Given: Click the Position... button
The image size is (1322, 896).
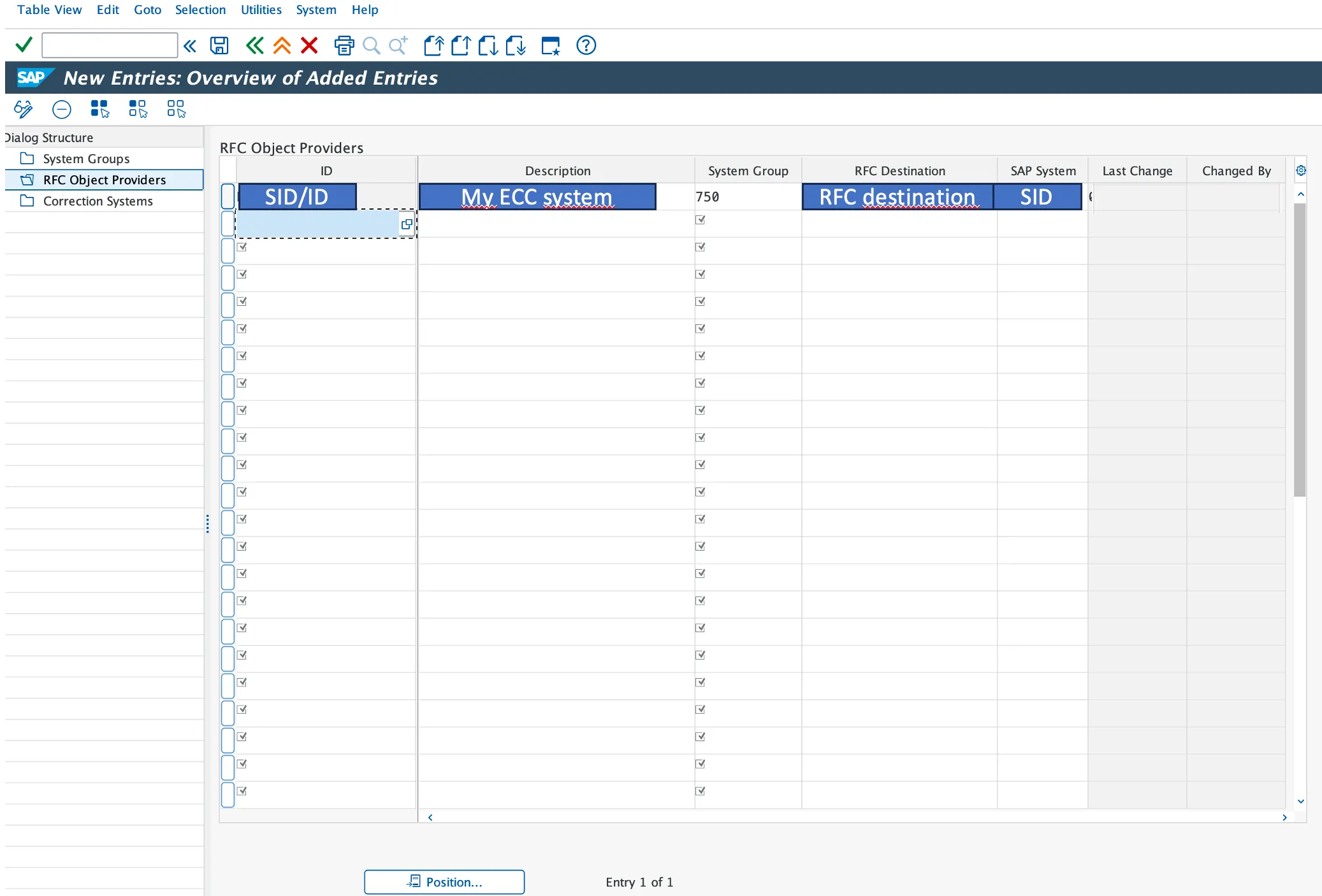Looking at the screenshot, I should (444, 882).
